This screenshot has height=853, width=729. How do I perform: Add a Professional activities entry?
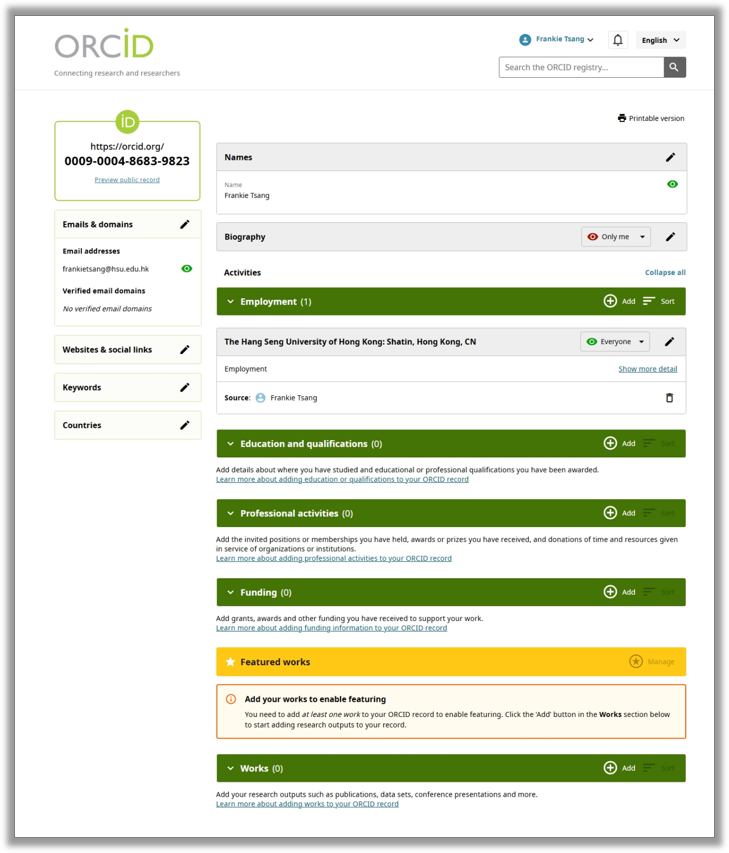point(620,512)
